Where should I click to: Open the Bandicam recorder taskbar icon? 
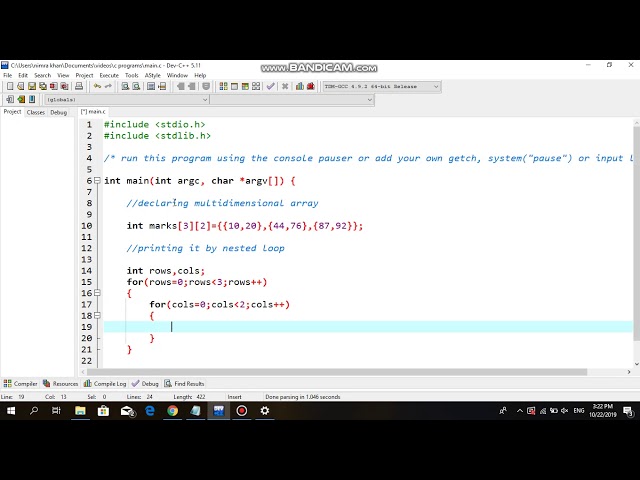pyautogui.click(x=242, y=411)
